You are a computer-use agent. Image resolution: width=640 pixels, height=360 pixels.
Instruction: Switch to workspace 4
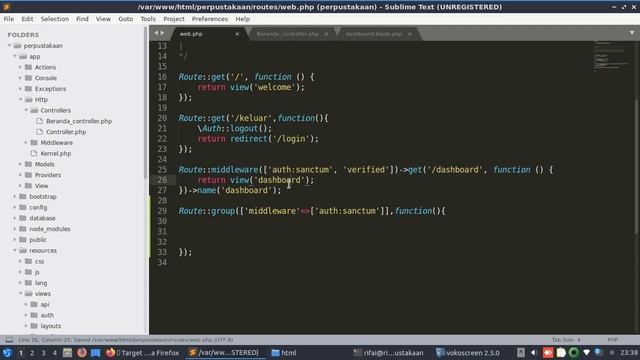tap(54, 353)
